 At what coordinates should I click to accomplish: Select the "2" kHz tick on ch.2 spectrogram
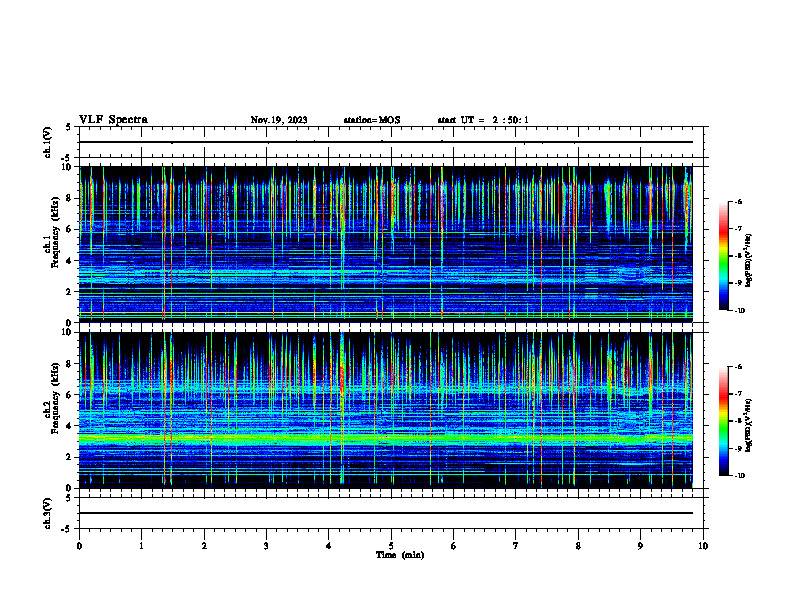[70, 457]
